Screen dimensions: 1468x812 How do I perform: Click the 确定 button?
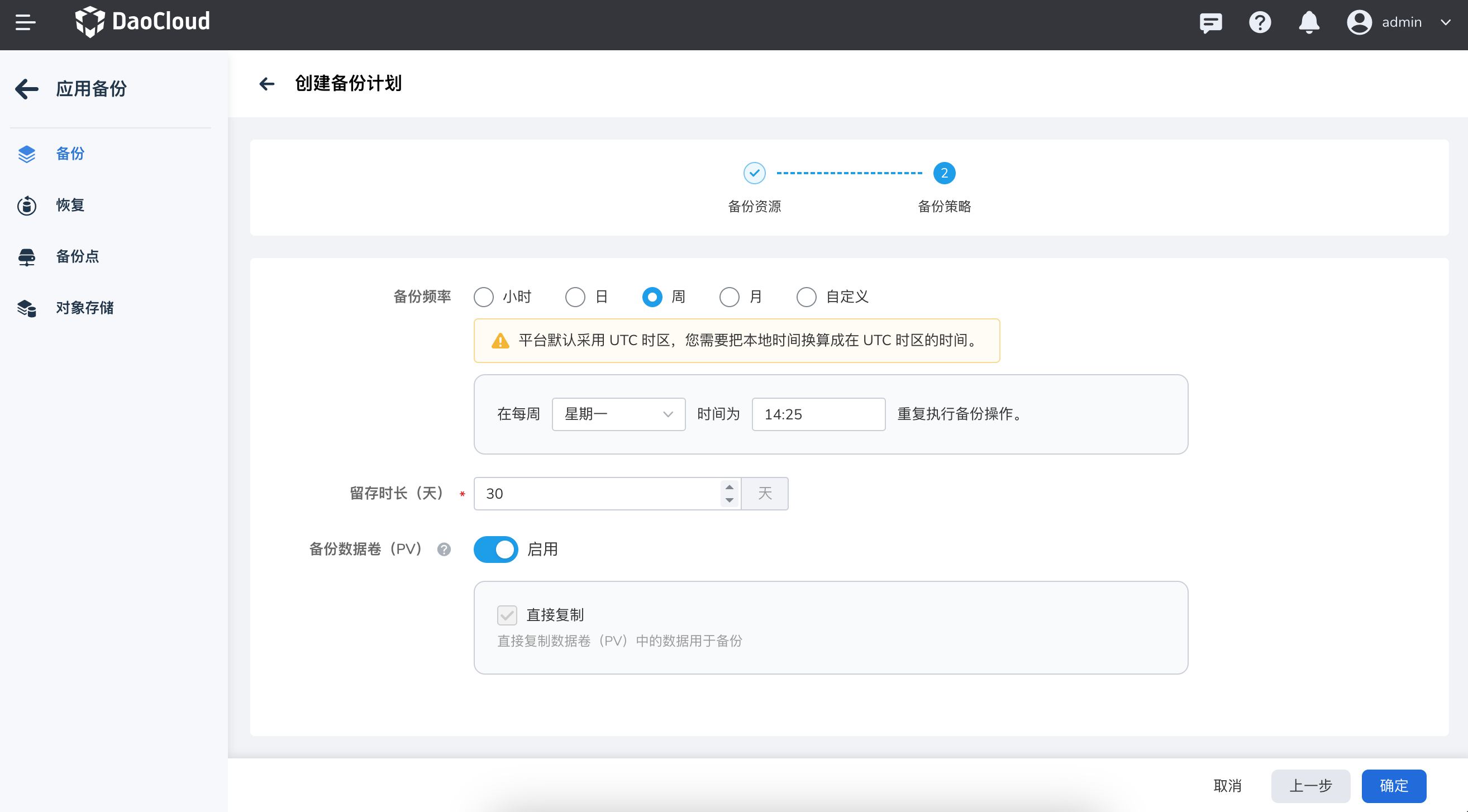(1393, 786)
